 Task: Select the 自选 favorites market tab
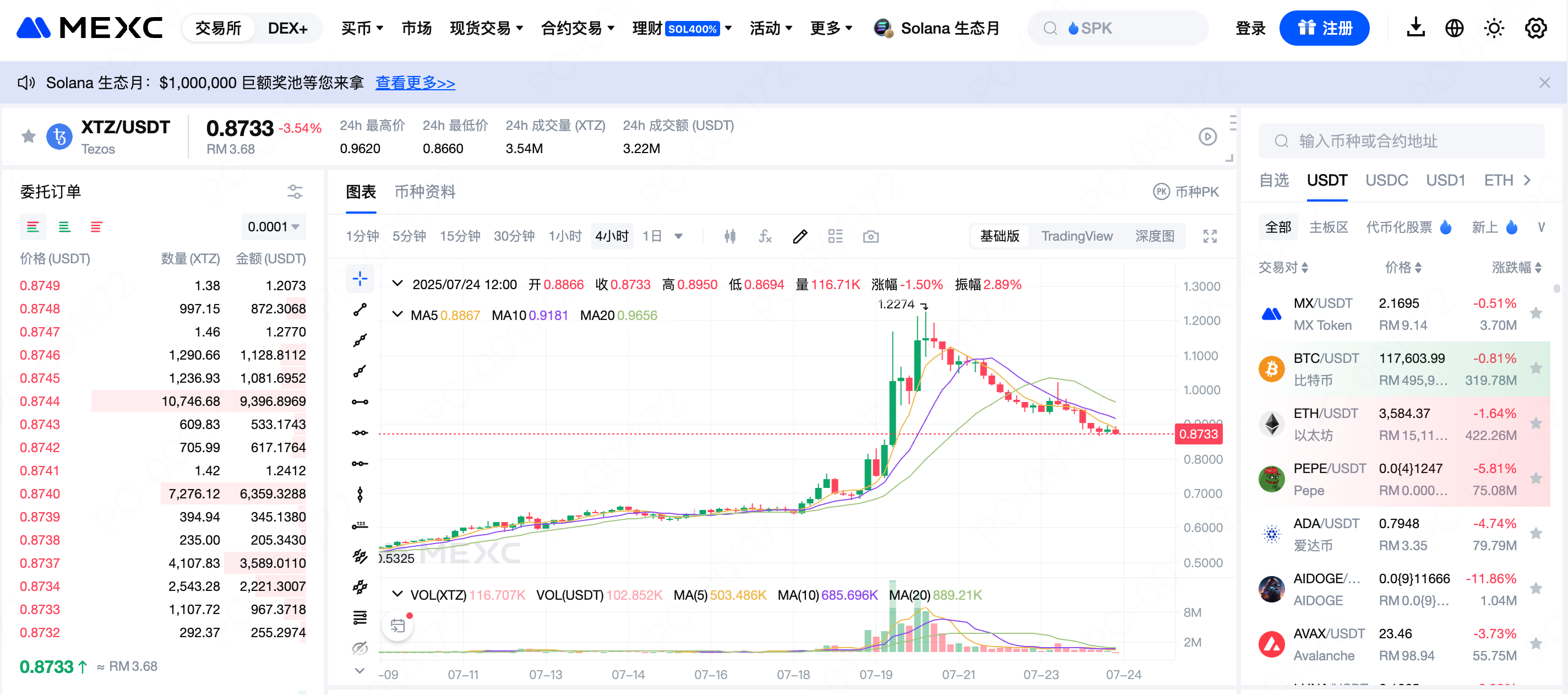1273,180
